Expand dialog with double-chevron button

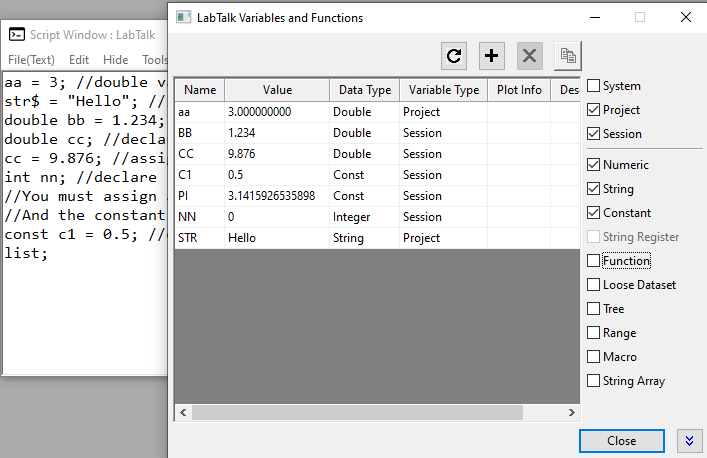[x=687, y=440]
